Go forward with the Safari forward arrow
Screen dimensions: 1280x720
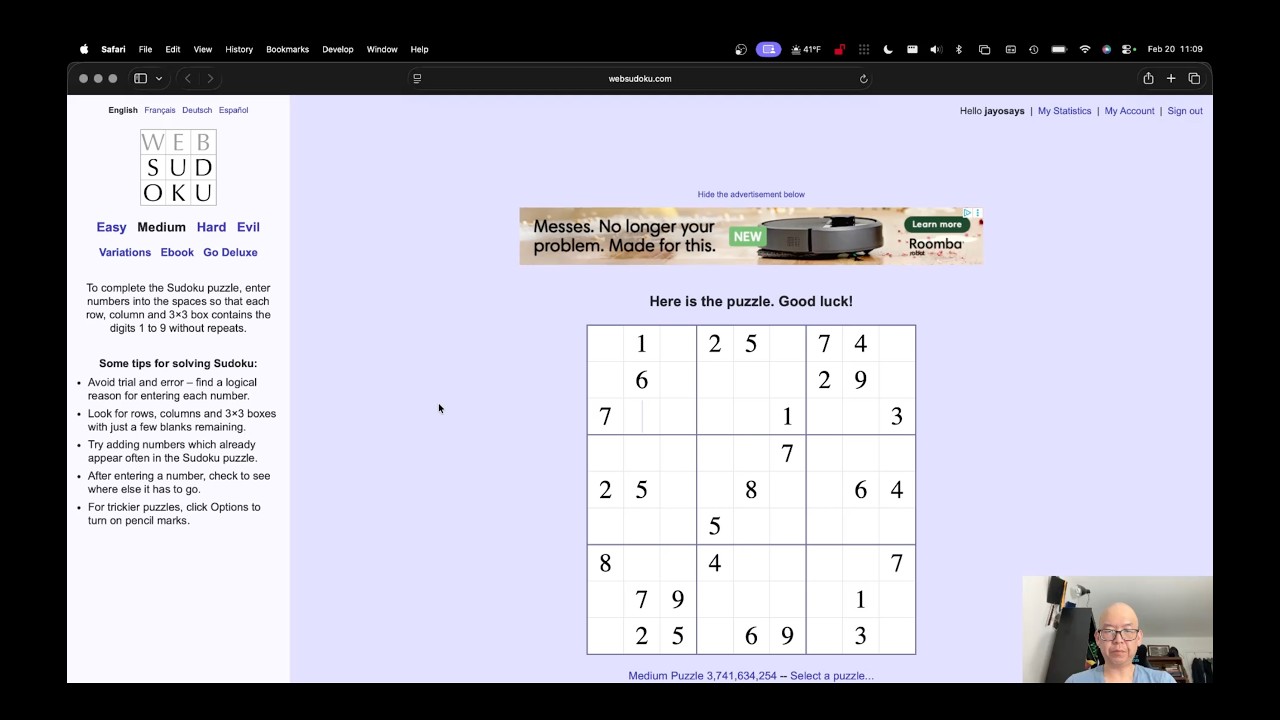click(x=210, y=78)
